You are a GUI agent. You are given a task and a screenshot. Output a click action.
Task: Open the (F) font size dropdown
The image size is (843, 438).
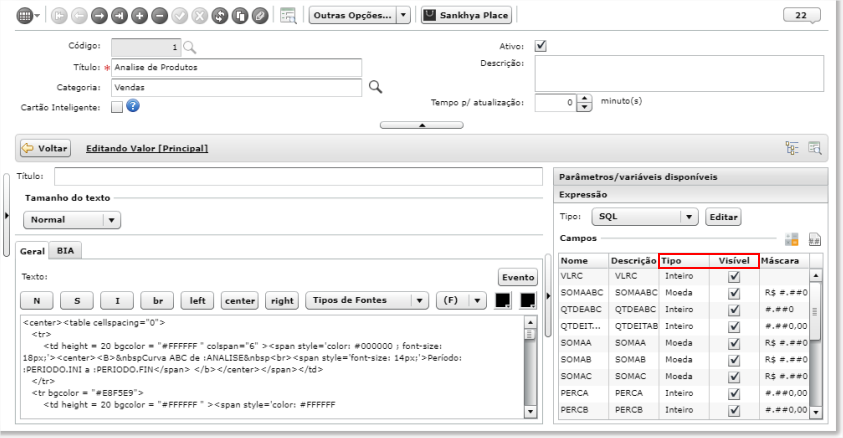461,300
